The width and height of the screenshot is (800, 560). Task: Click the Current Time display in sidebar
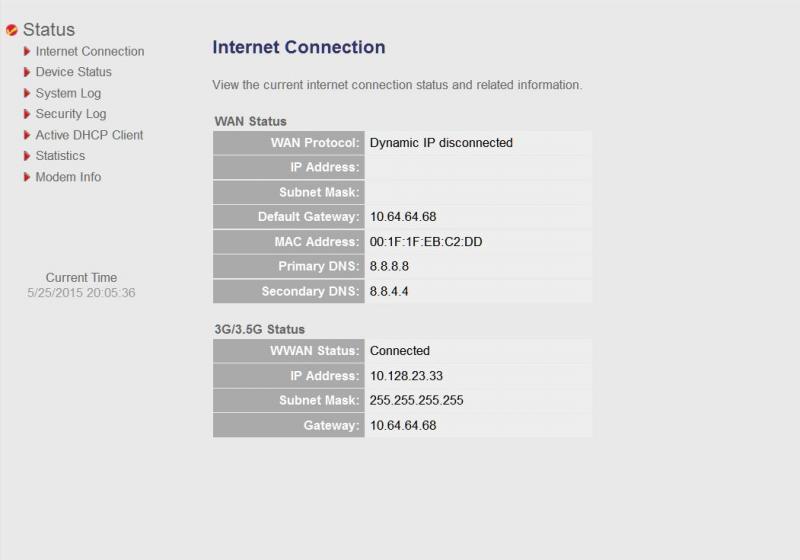point(81,285)
